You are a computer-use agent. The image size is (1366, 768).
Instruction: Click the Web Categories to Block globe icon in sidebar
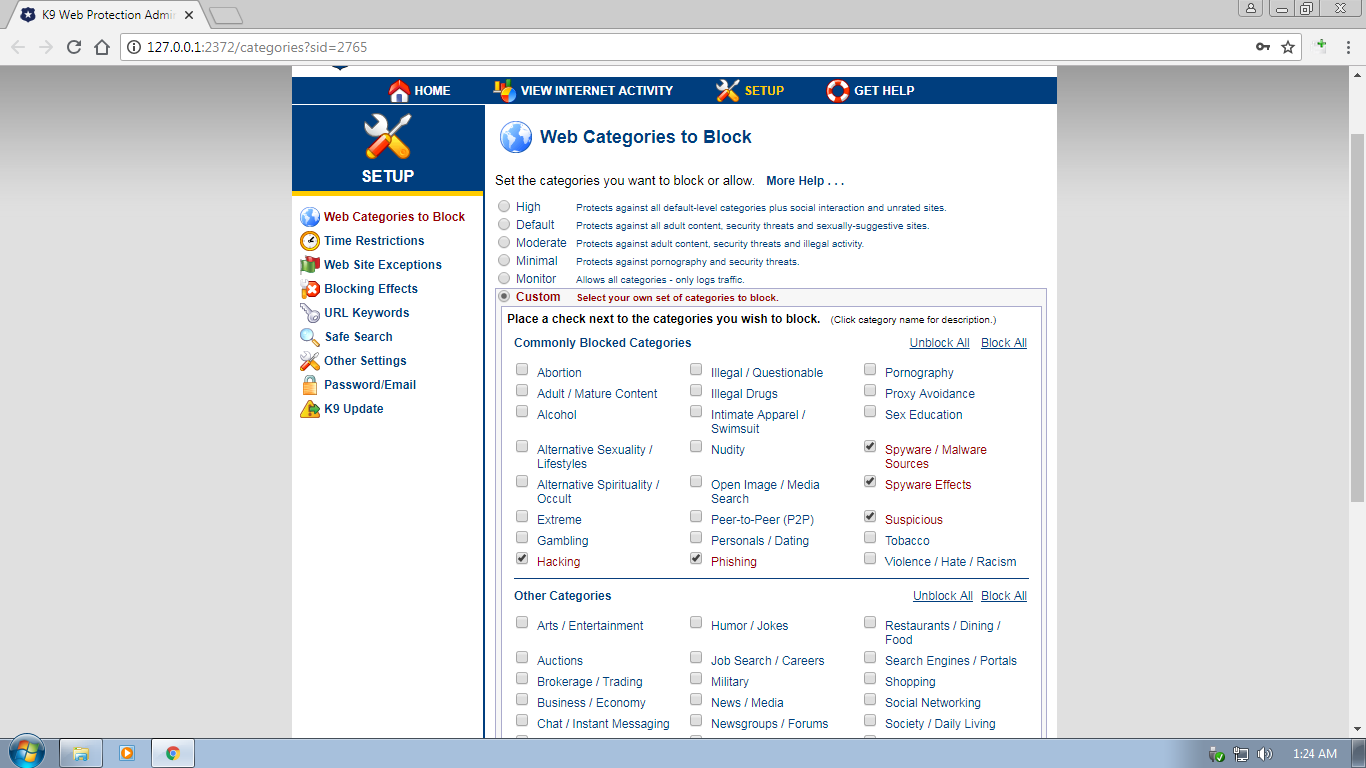pos(310,217)
